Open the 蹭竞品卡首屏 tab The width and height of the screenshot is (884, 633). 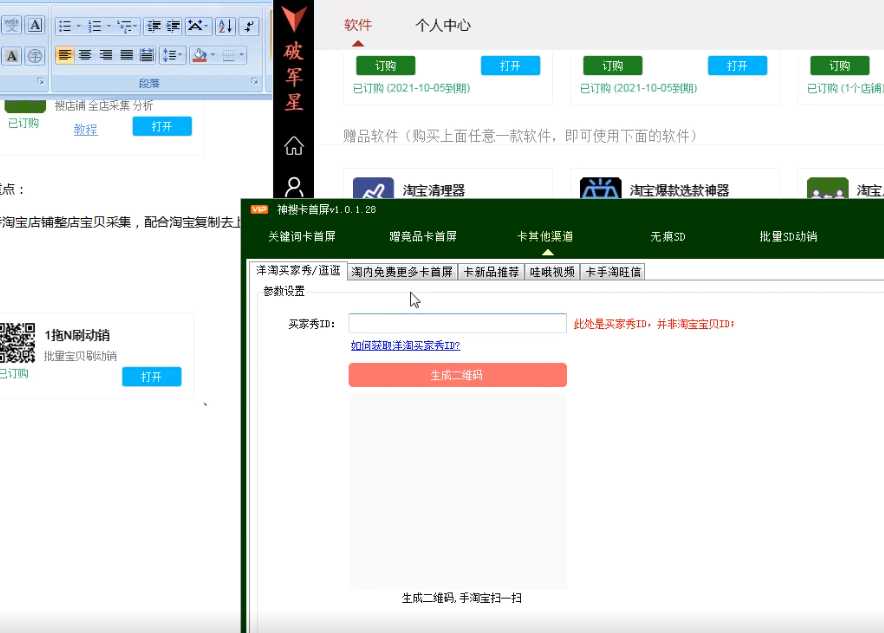point(423,237)
